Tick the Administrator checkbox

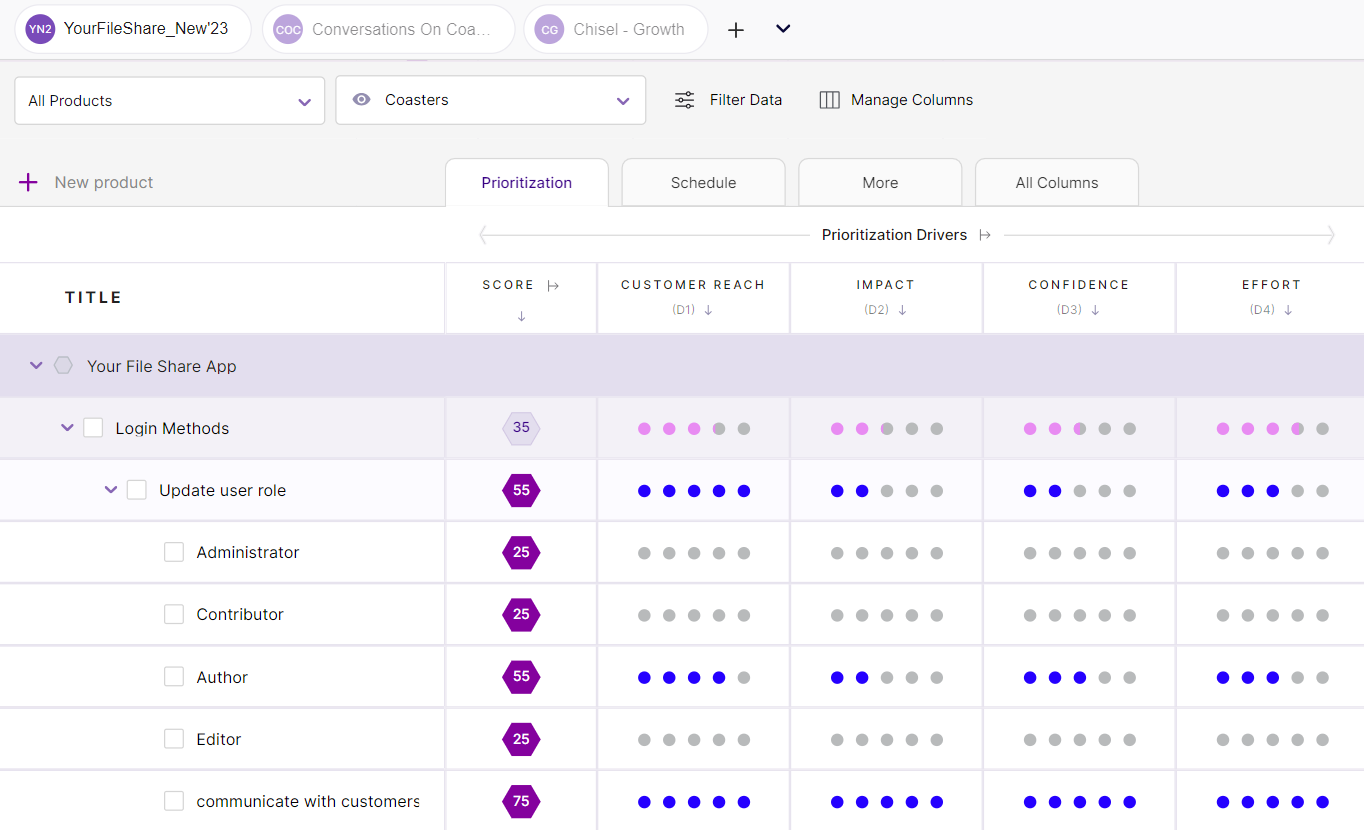(174, 551)
